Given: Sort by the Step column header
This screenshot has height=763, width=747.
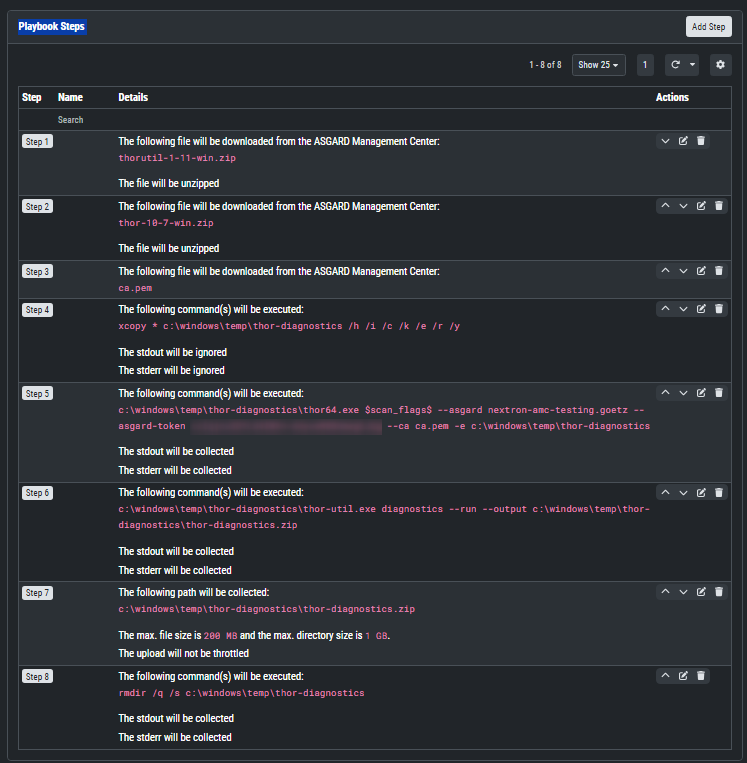Looking at the screenshot, I should click(x=32, y=98).
